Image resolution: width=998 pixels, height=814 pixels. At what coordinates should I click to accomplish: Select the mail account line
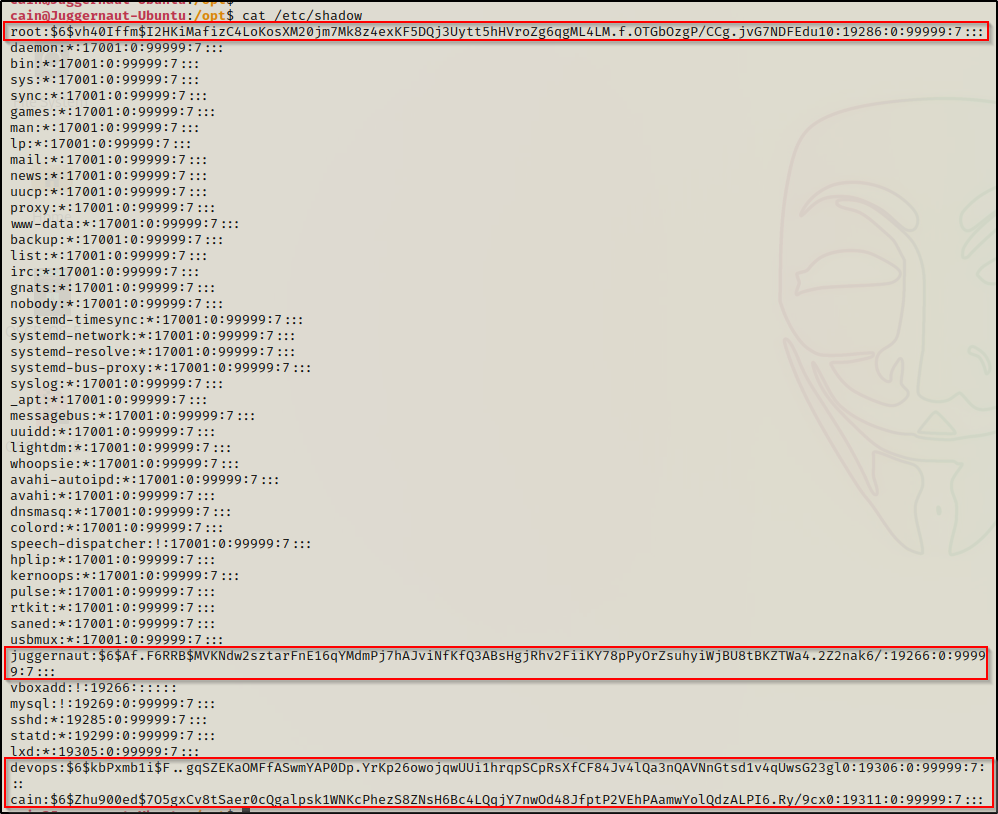pos(108,159)
